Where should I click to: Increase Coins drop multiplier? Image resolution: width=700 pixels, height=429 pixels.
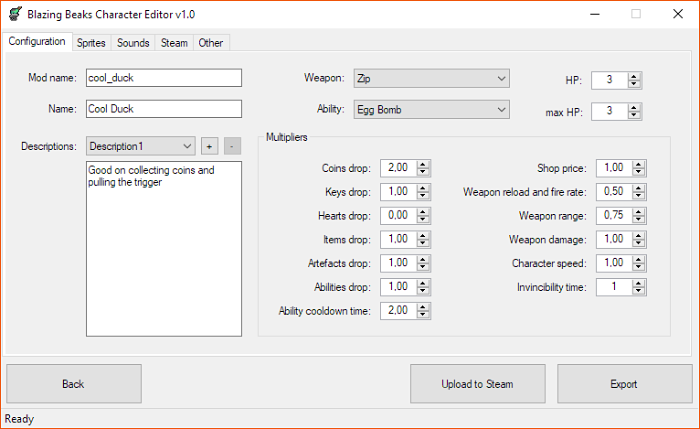click(x=423, y=165)
